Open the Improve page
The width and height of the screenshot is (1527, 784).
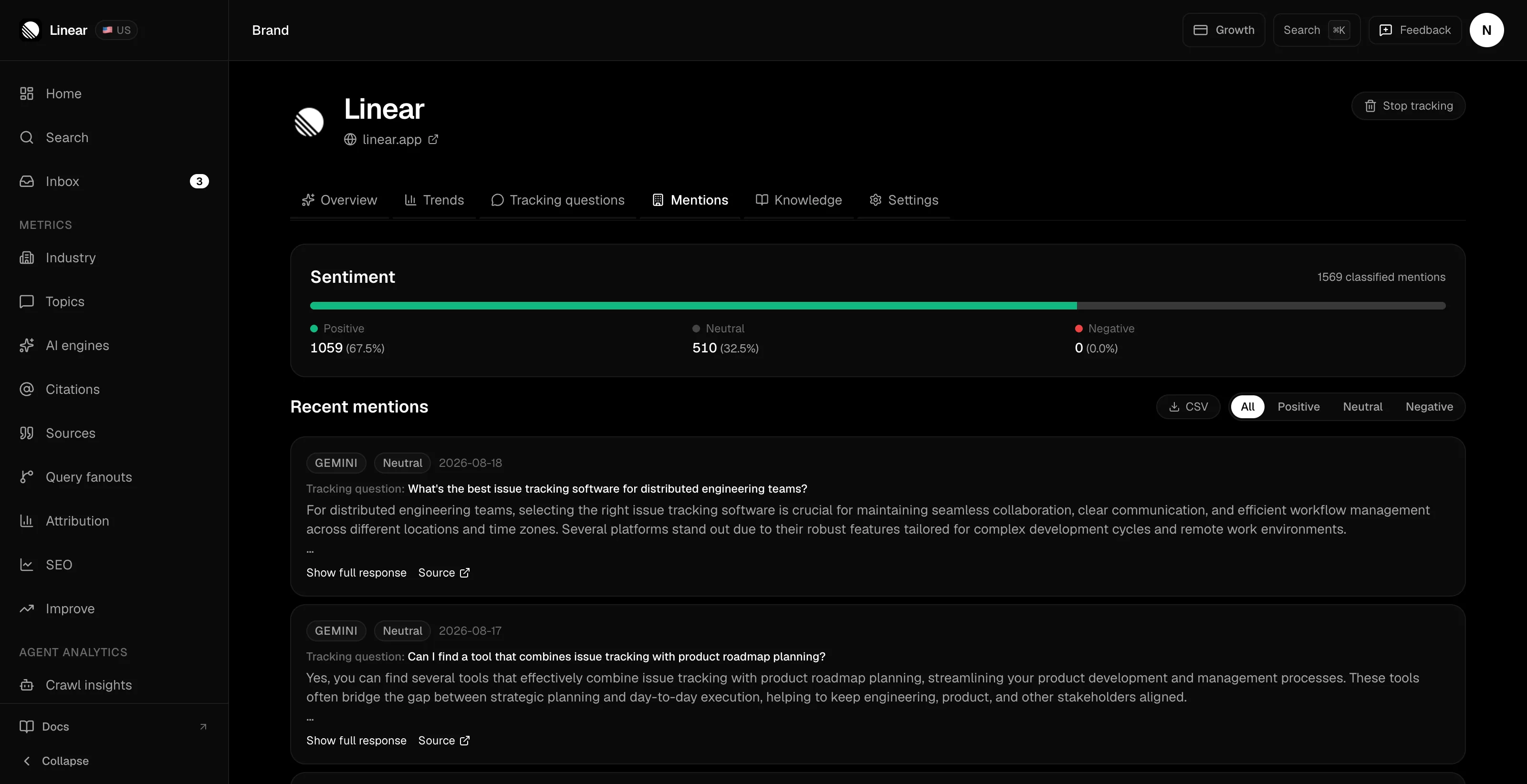114,609
